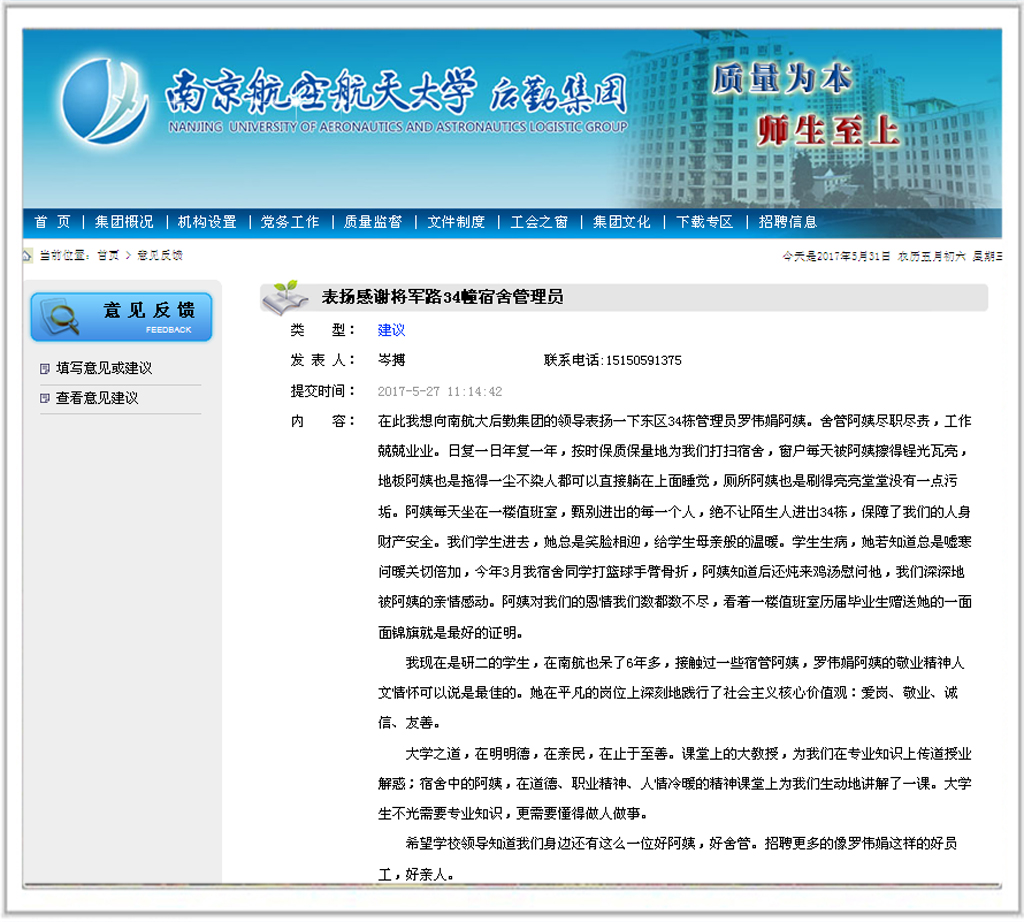The width and height of the screenshot is (1024, 922).
Task: Click the 质量为本 师生至上 slogan banner
Action: (807, 104)
